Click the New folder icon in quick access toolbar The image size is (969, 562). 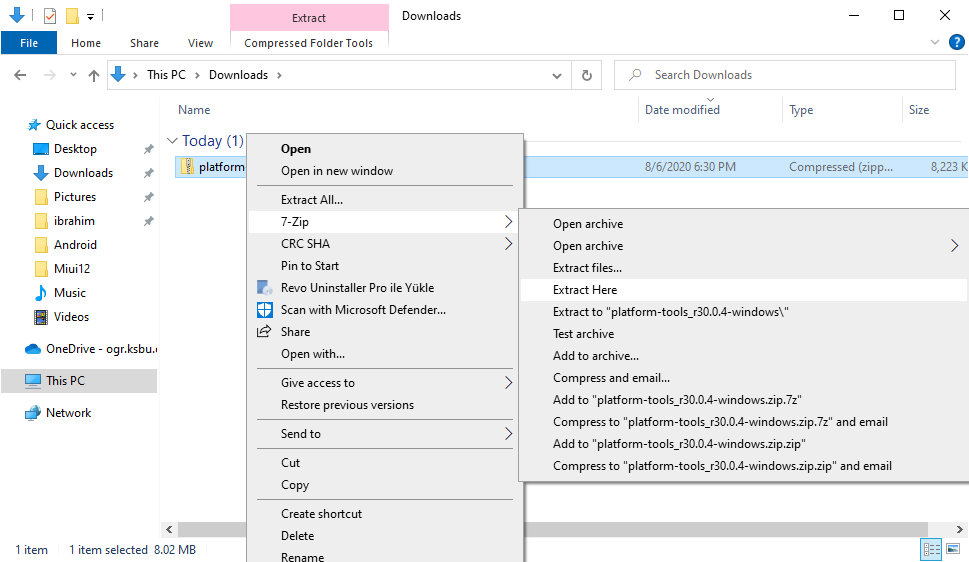[72, 15]
